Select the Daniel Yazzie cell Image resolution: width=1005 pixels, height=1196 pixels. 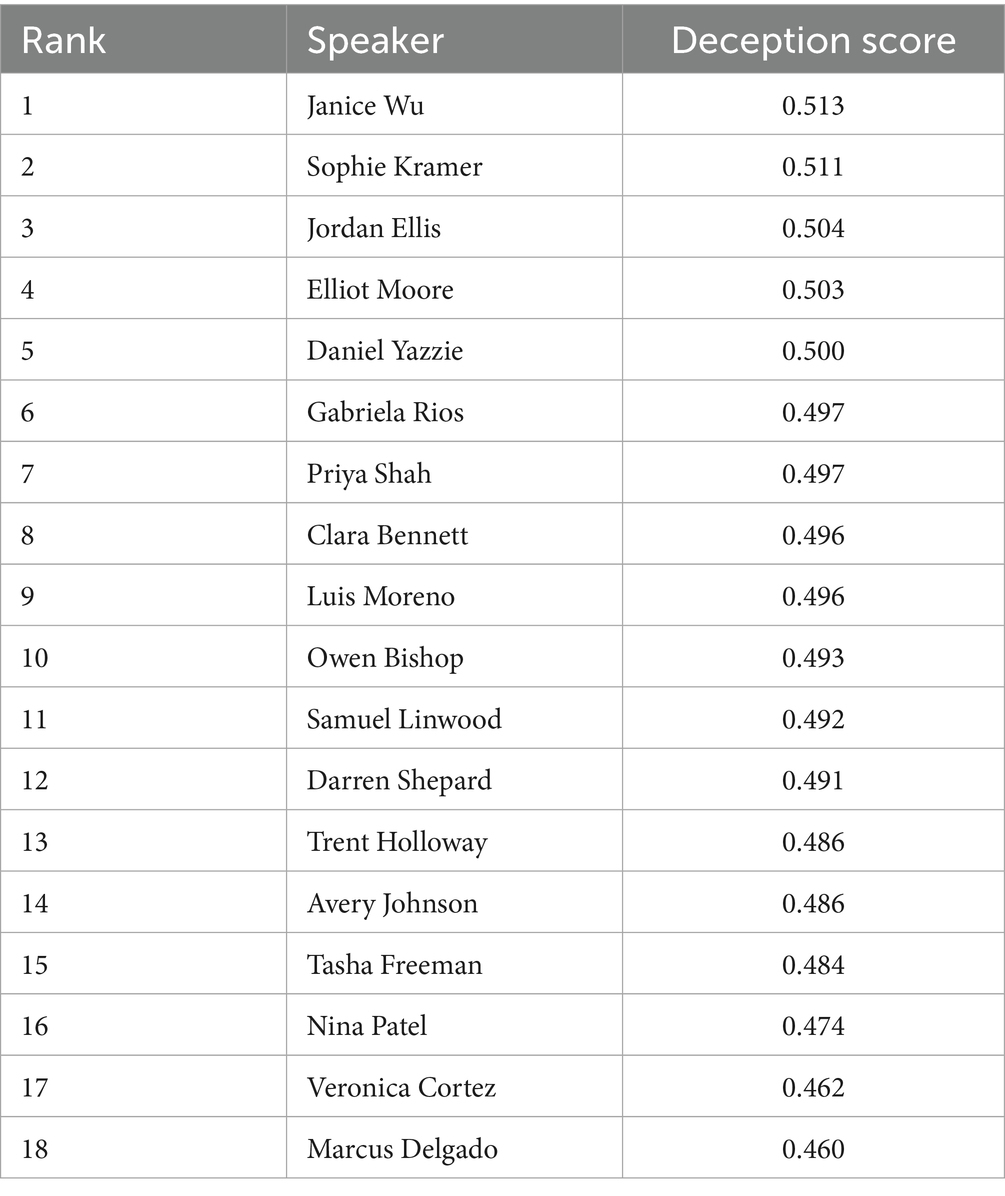click(385, 351)
